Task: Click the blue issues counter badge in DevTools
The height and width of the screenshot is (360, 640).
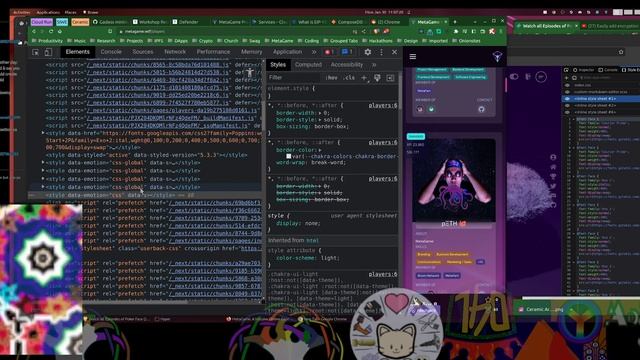Action: coord(347,52)
